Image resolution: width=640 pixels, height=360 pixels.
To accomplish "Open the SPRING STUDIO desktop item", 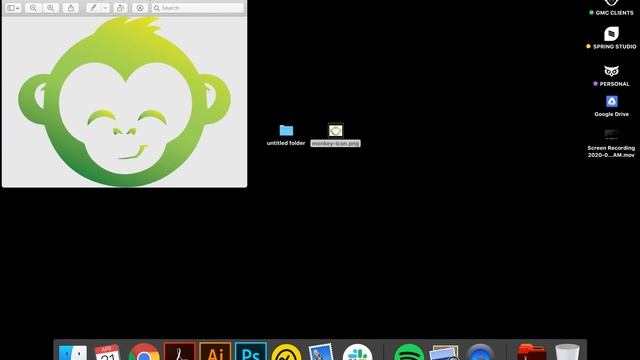I will 611,34.
